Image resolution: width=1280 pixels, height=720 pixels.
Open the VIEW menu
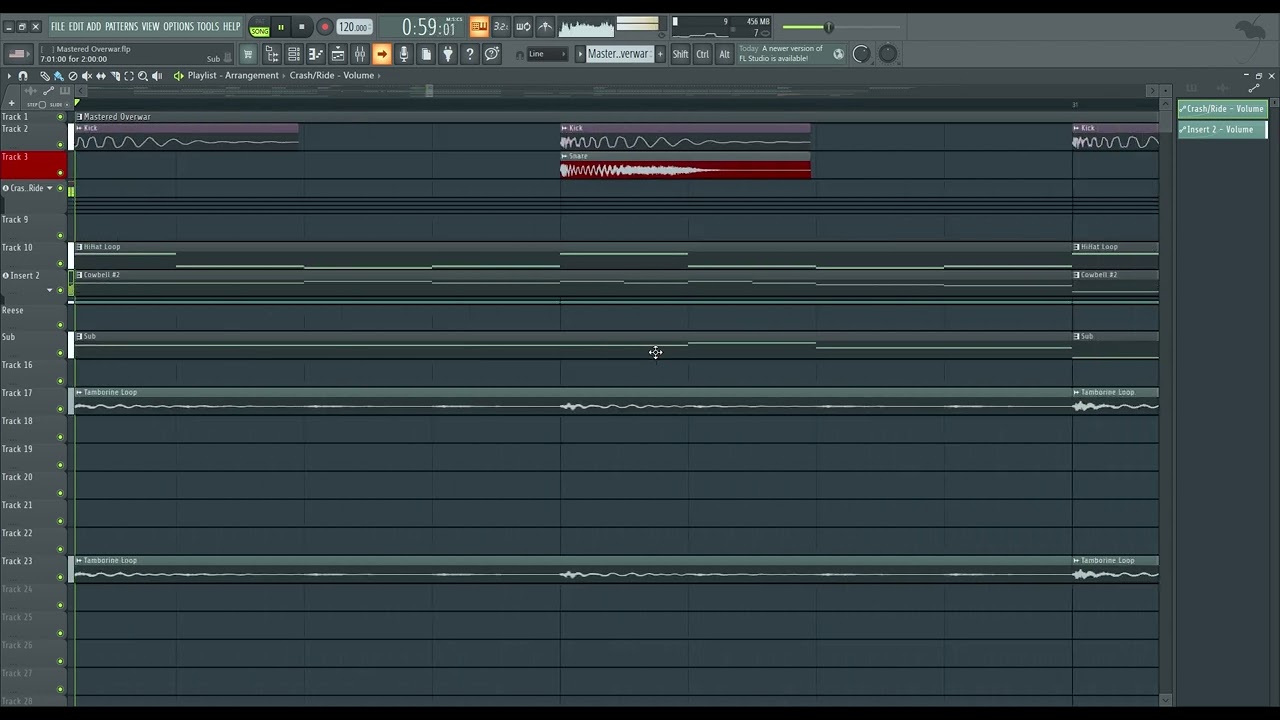150,26
